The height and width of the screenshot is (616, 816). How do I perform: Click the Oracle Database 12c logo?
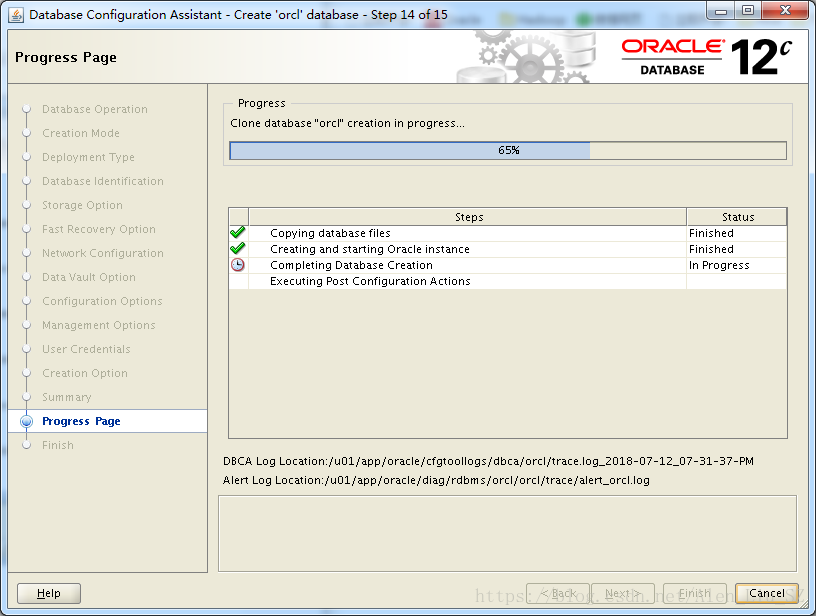click(x=707, y=57)
